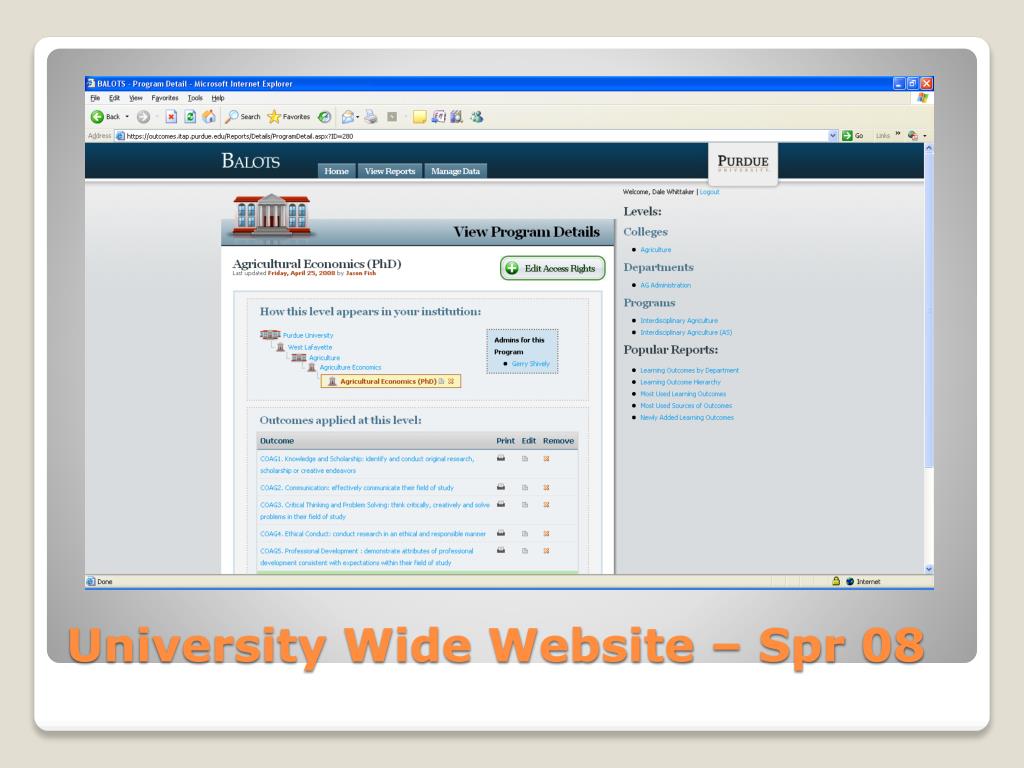Click Agriculture Economics in the hierarchy tree
Viewport: 1024px width, 768px height.
point(350,368)
